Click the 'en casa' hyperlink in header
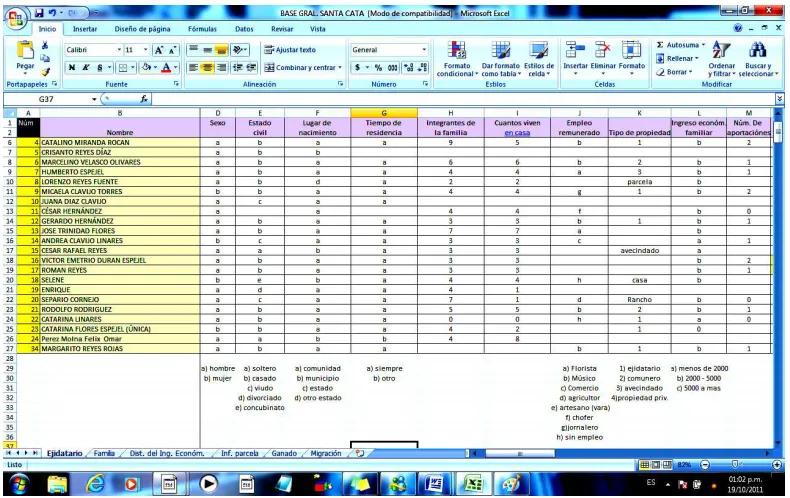 click(517, 133)
